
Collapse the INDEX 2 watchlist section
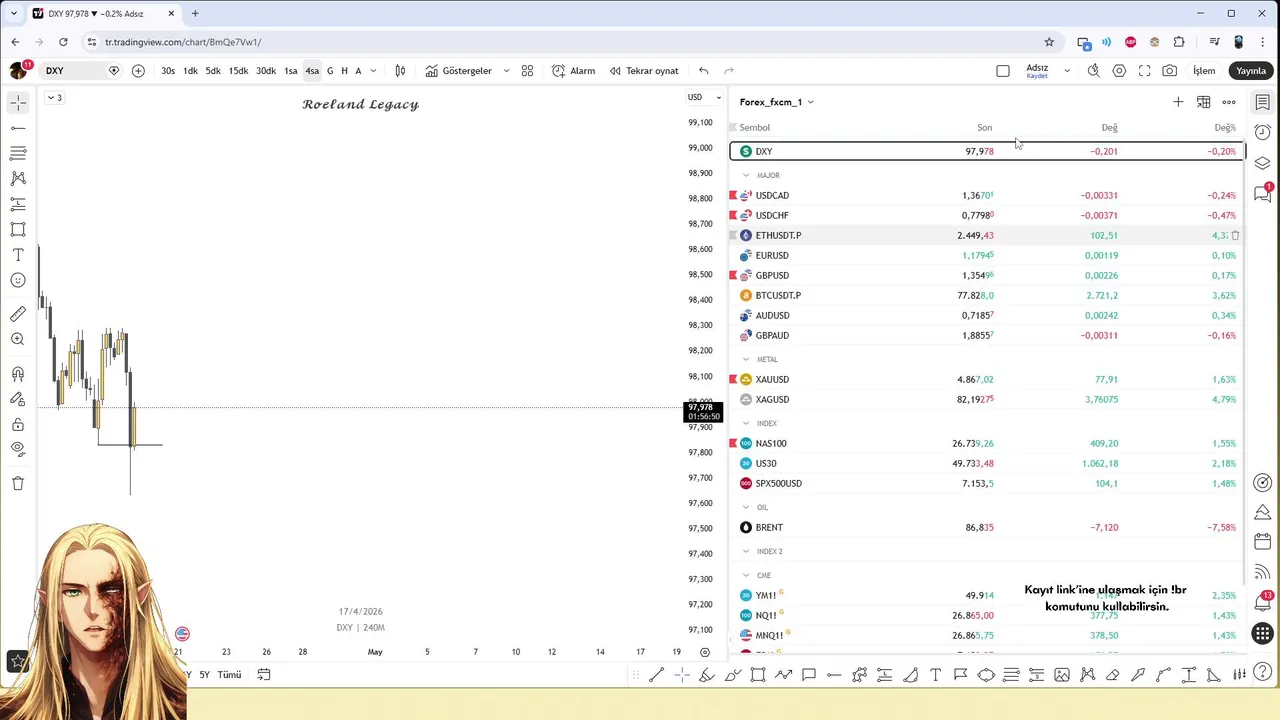[x=746, y=551]
